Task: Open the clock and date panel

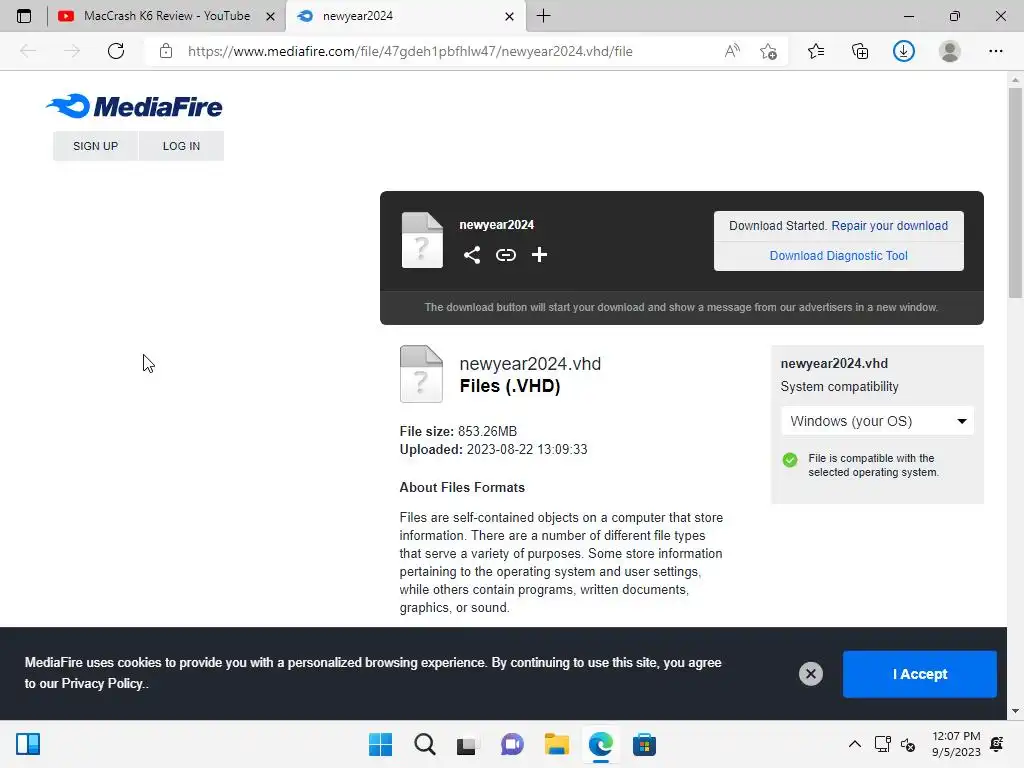Action: click(x=956, y=744)
